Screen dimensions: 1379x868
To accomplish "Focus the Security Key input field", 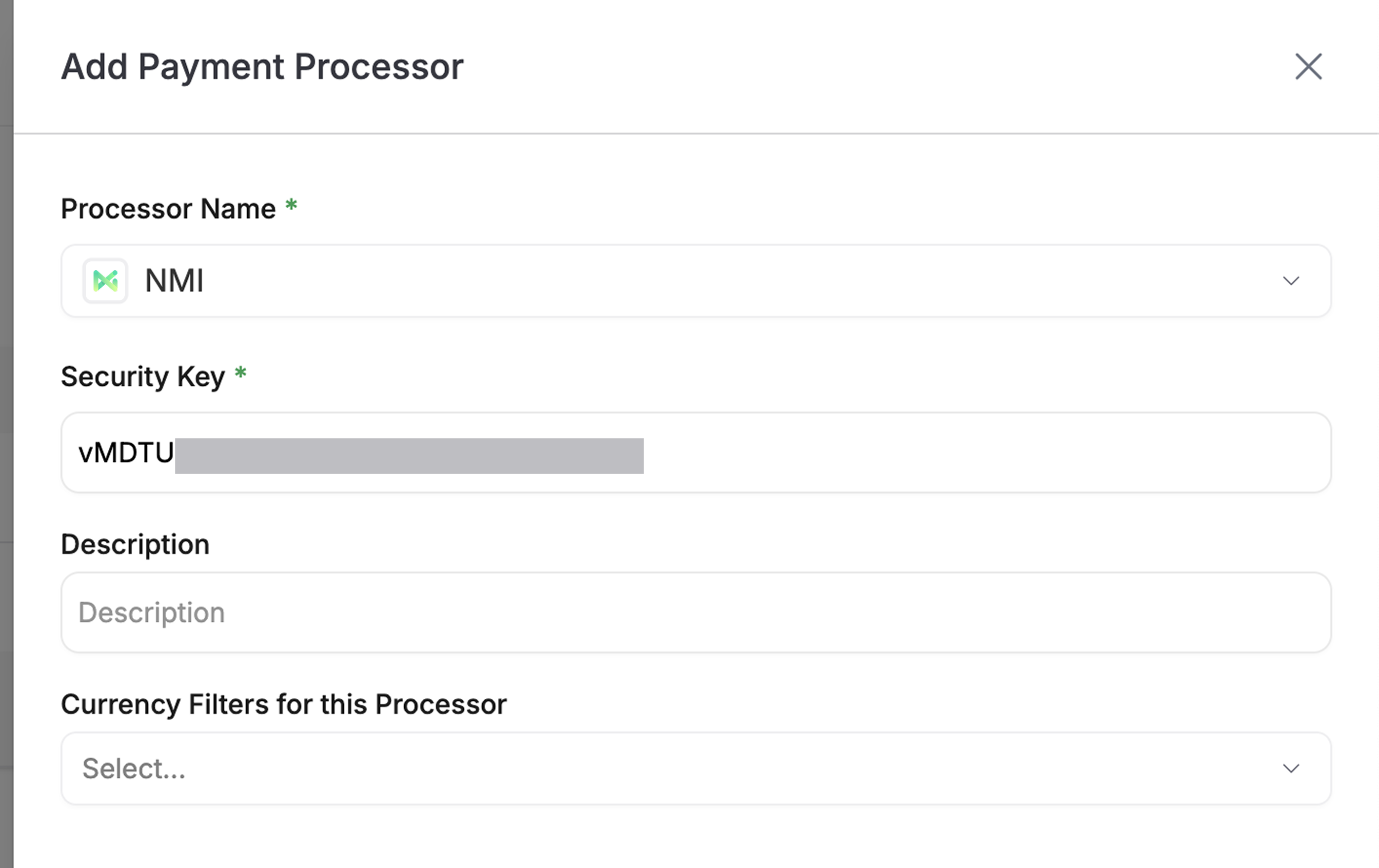I will [696, 453].
